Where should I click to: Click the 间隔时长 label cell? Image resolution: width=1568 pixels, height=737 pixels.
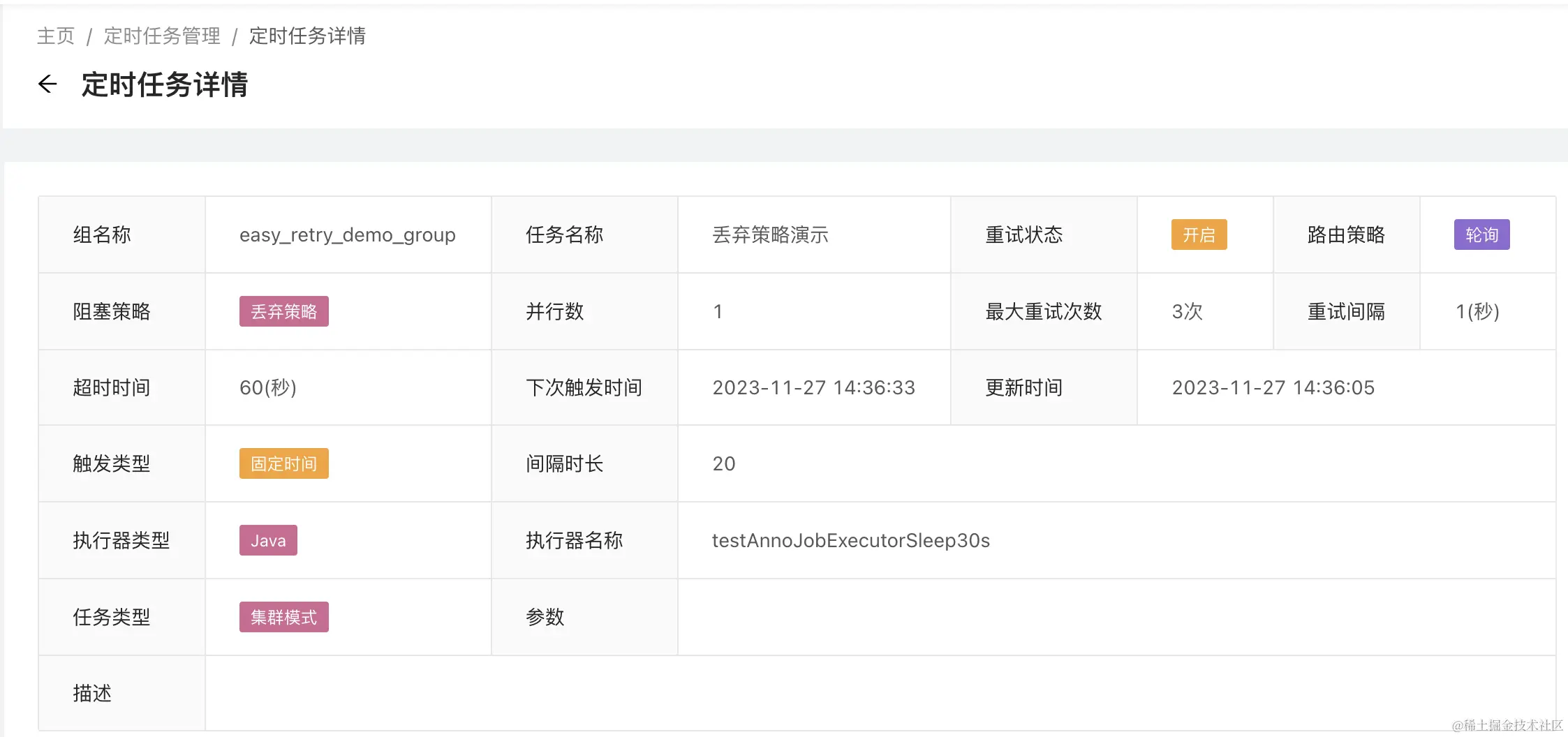pos(584,463)
